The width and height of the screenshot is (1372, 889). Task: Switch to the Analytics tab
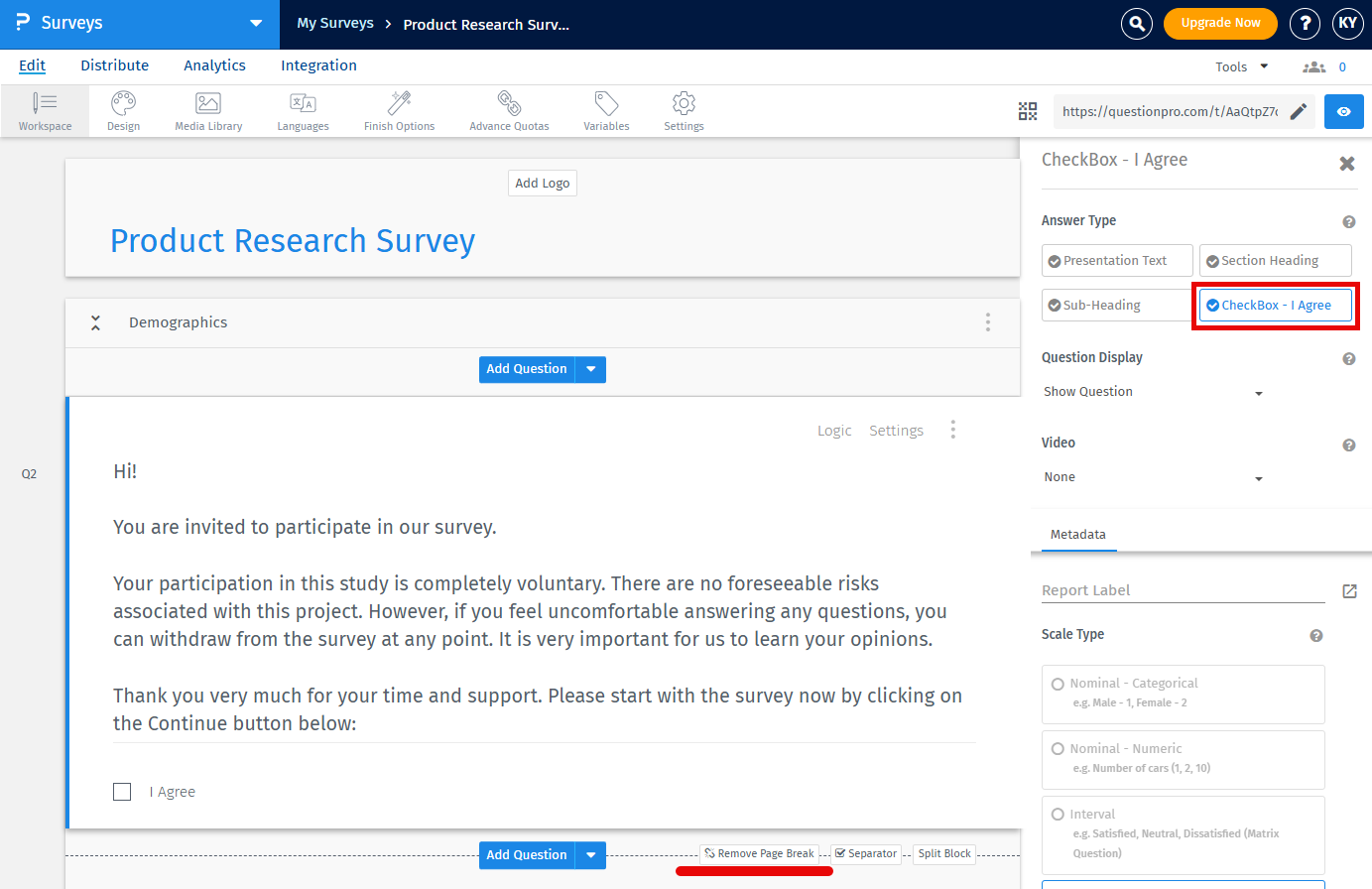tap(214, 65)
